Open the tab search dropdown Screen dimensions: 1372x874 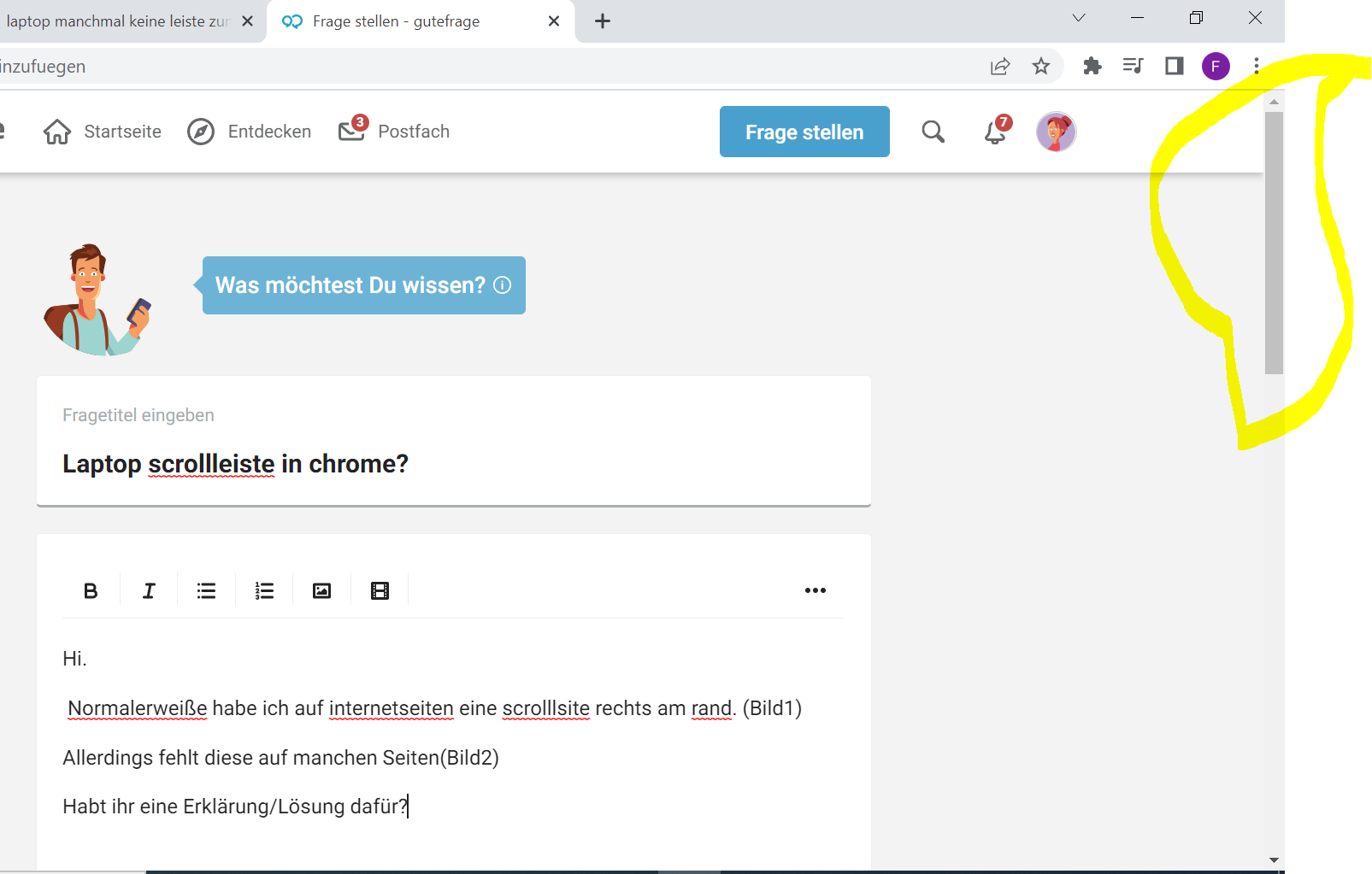[1078, 18]
